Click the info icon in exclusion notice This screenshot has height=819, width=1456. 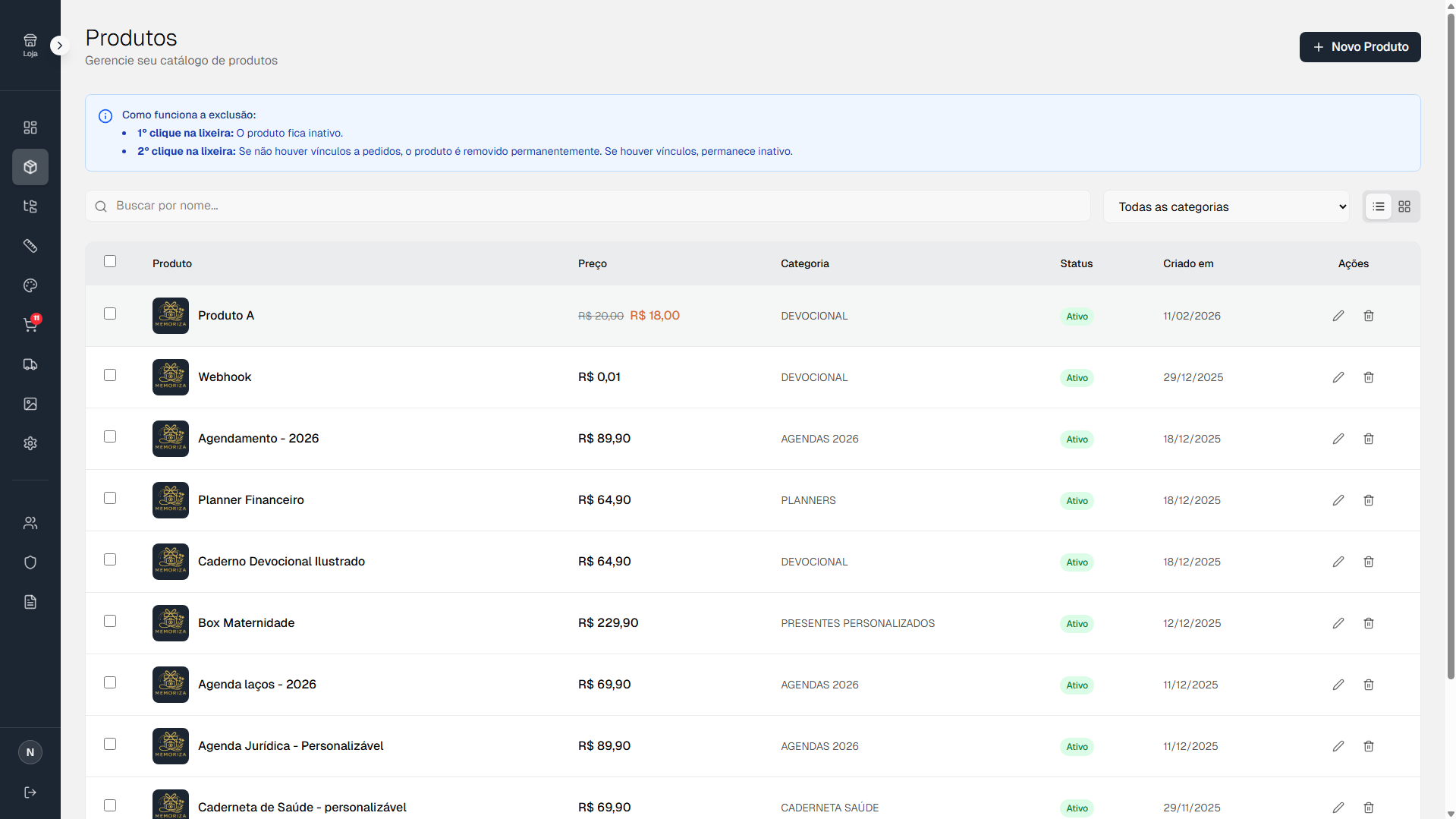pos(105,116)
